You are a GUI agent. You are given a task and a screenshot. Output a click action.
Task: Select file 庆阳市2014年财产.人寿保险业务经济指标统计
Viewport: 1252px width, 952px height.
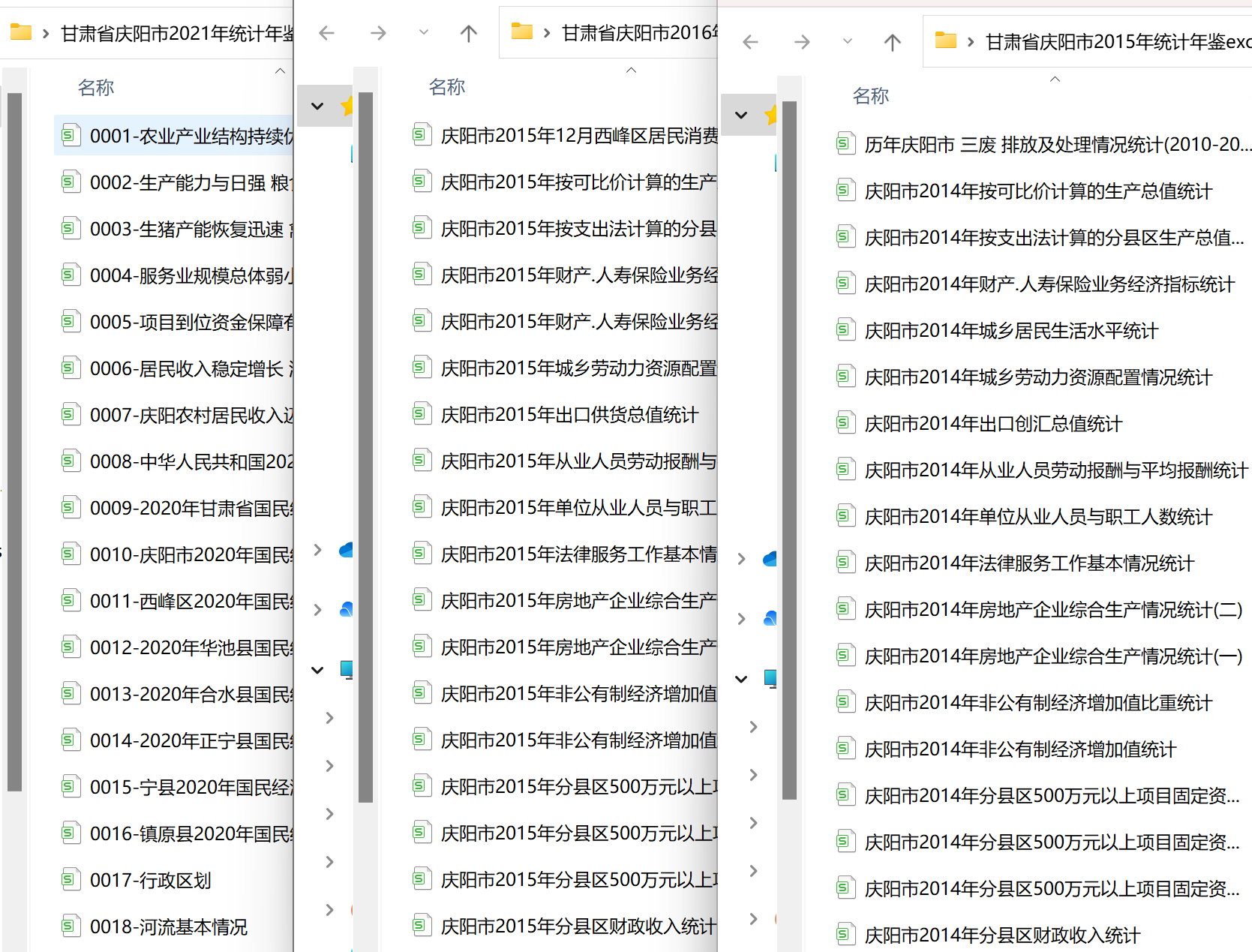1049,284
